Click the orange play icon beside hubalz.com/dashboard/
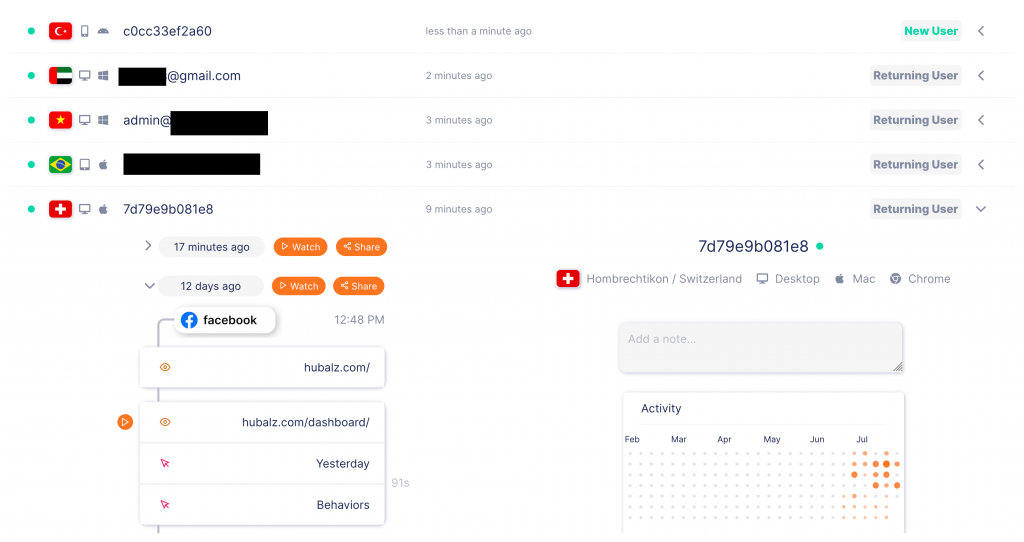 tap(125, 422)
